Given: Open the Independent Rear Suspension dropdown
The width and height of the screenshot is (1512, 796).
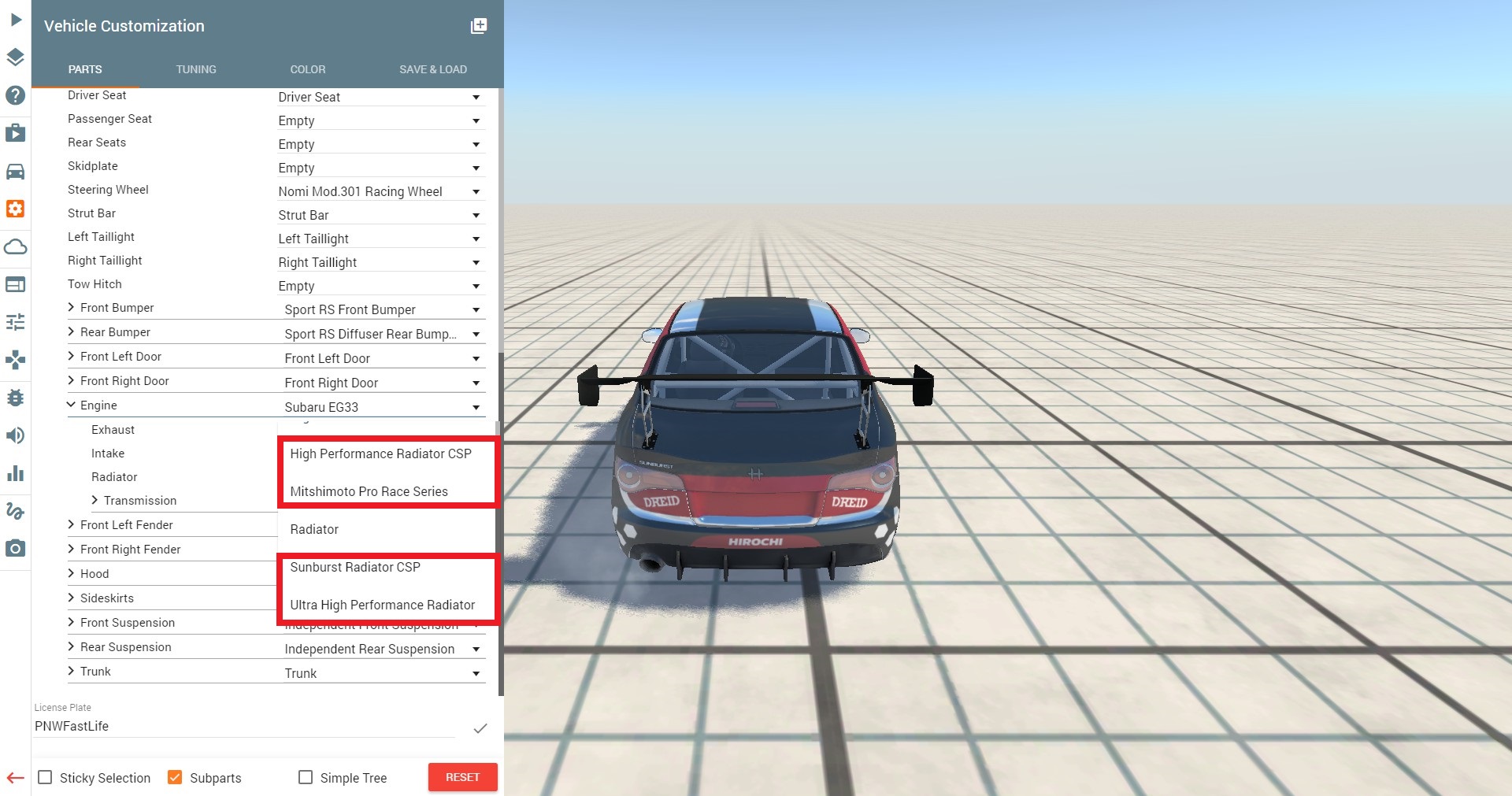Looking at the screenshot, I should click(384, 649).
